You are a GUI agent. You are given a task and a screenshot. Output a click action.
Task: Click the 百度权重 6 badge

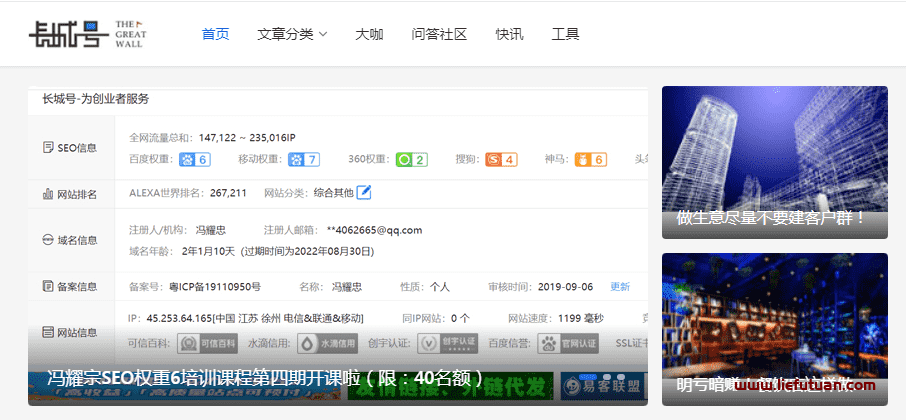[x=195, y=159]
